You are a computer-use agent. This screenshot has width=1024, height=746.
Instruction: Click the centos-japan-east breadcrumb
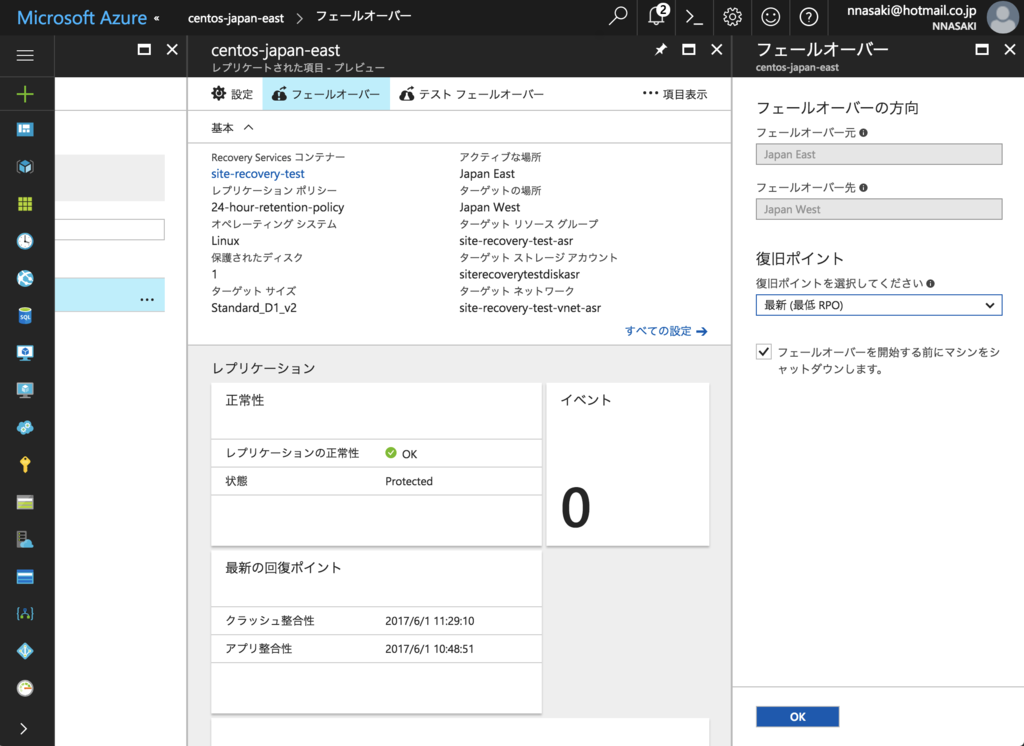(x=236, y=18)
